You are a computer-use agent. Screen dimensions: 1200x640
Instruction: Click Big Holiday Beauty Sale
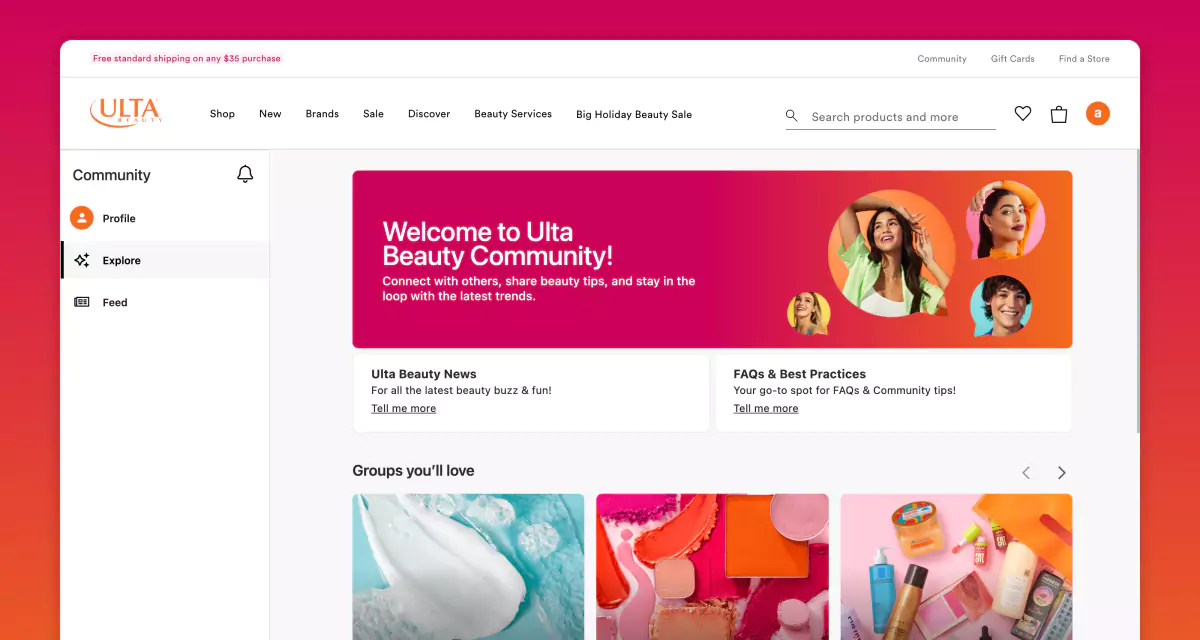(634, 114)
